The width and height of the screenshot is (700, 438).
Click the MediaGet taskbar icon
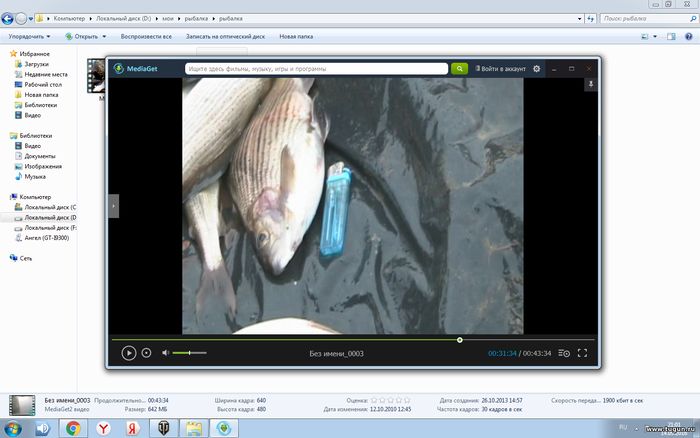pyautogui.click(x=224, y=429)
